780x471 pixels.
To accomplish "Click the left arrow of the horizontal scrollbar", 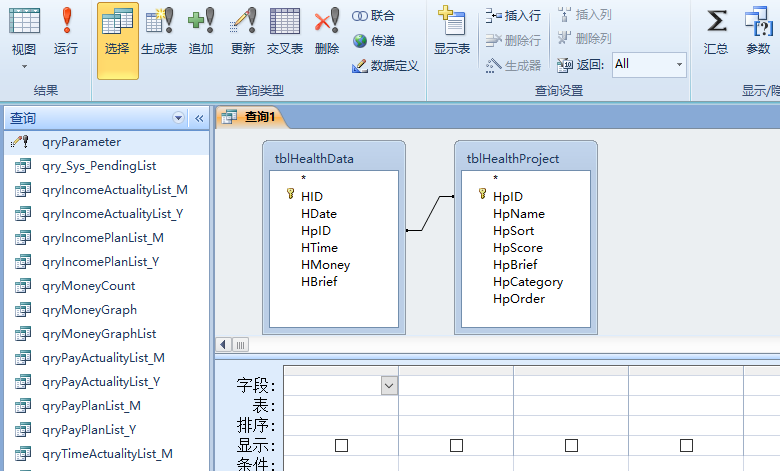I will click(x=223, y=344).
